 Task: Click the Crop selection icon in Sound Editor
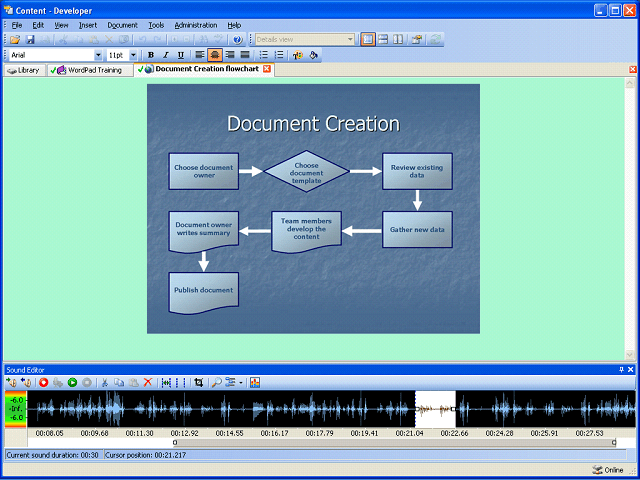(199, 382)
